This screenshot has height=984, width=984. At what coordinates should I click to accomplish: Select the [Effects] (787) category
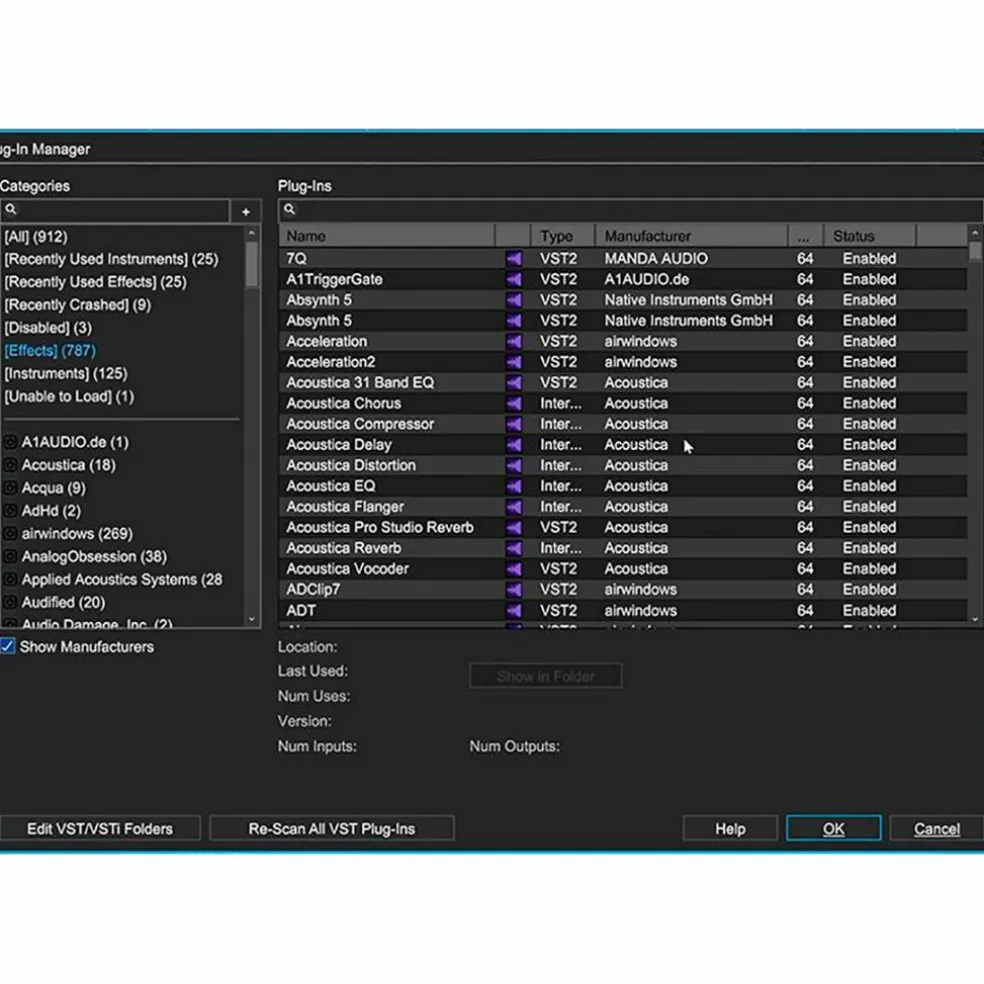(x=50, y=351)
